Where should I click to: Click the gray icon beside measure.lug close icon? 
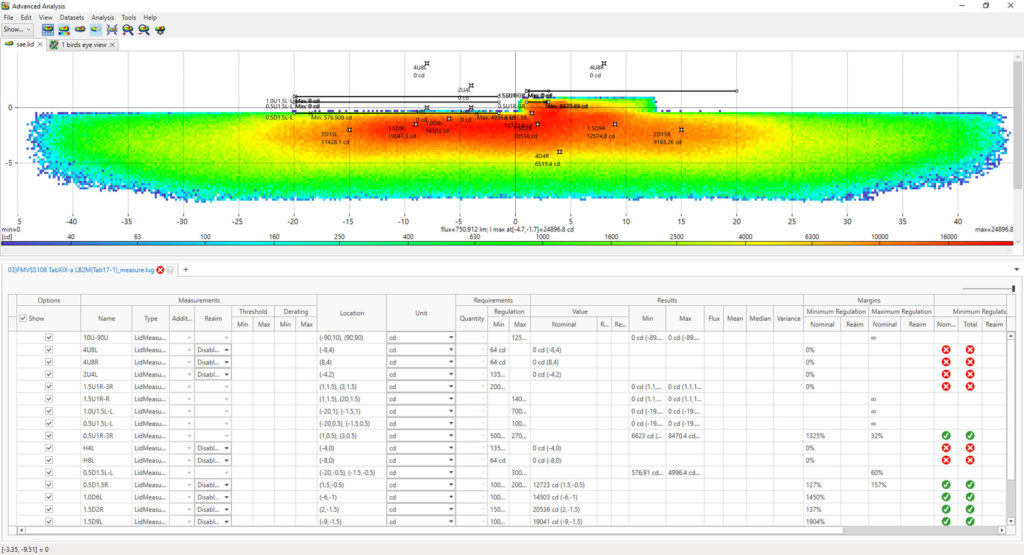coord(170,270)
